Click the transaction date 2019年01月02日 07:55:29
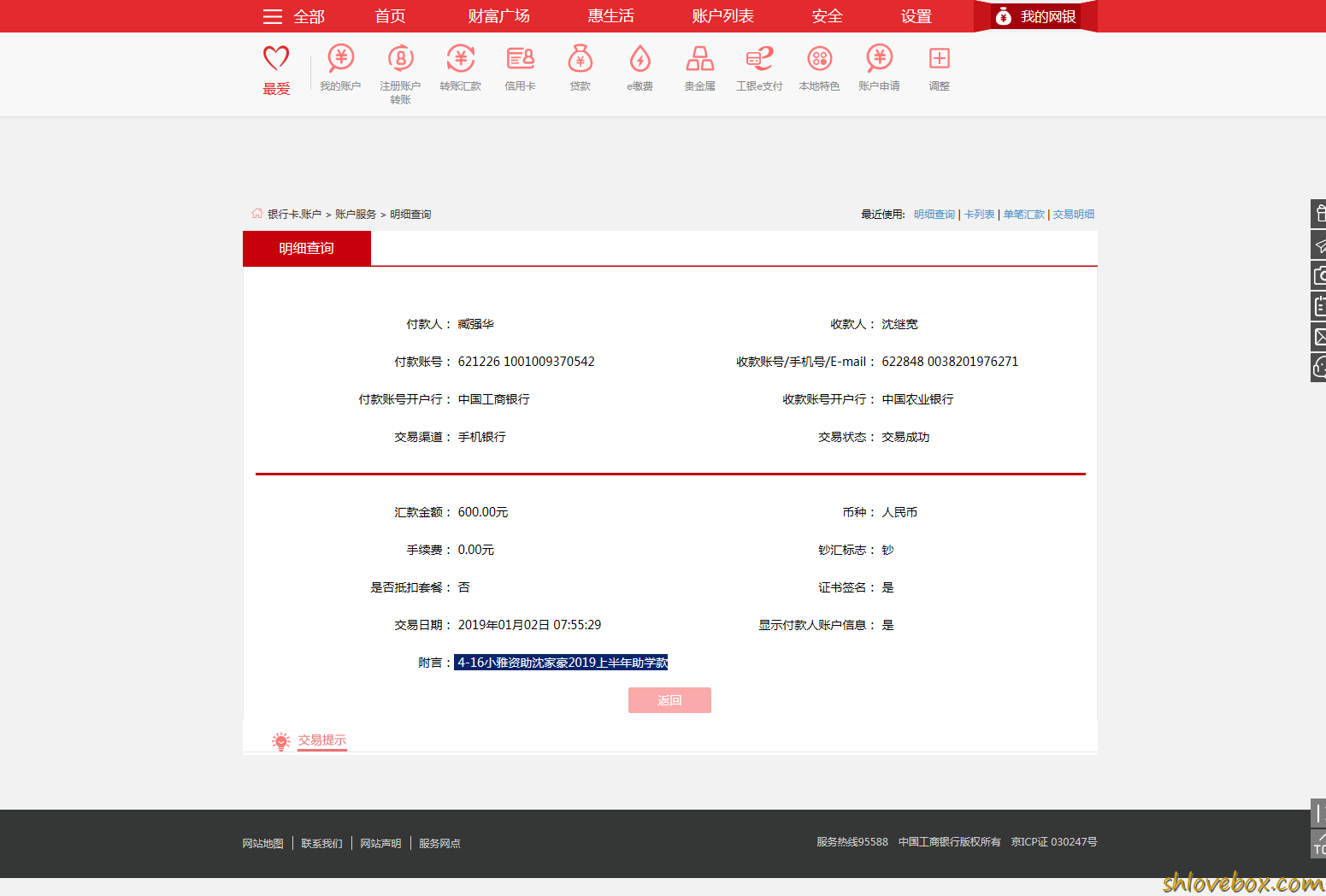Screen dimensions: 1326x896 click(529, 625)
